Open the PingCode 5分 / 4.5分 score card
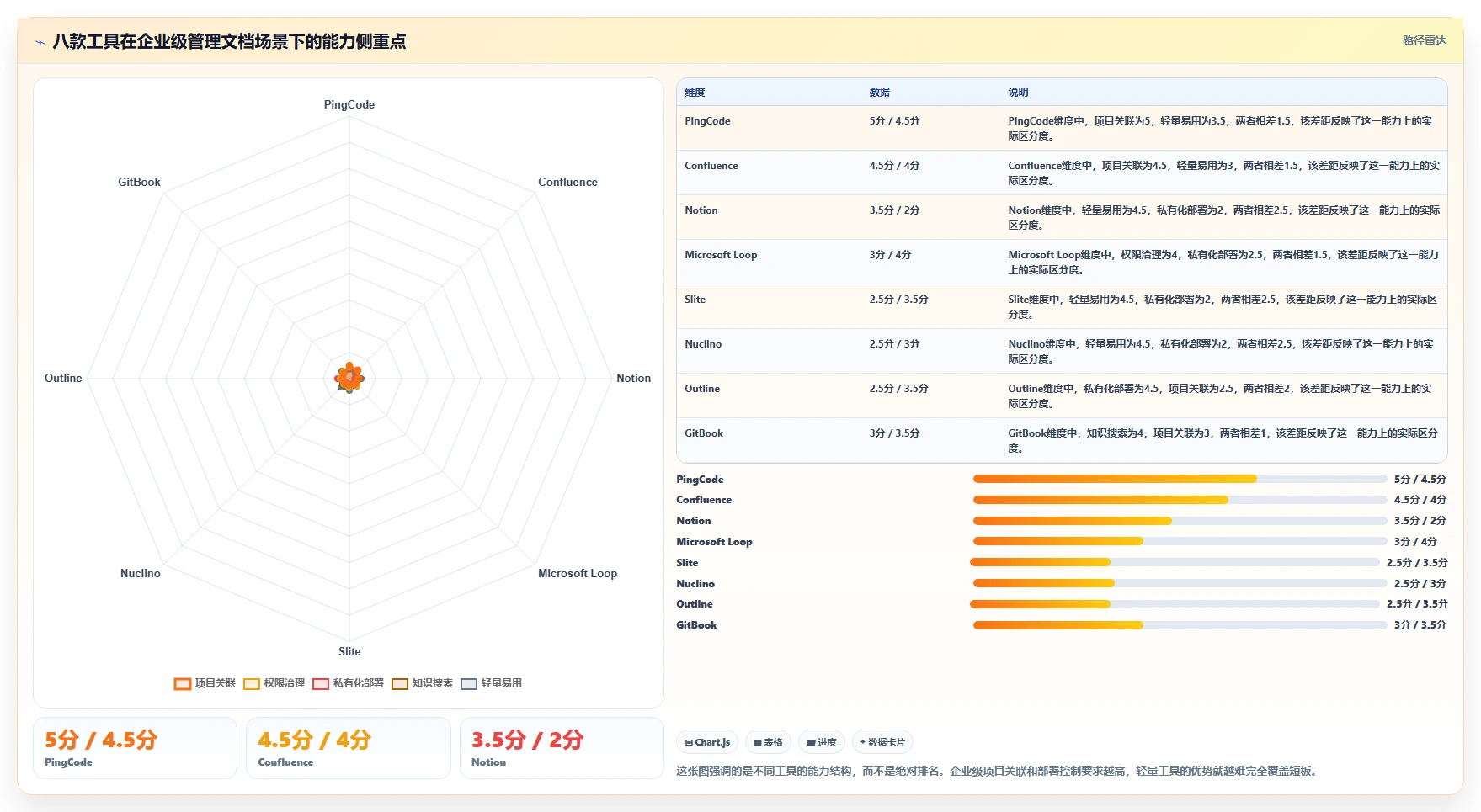The image size is (1481, 812). [x=135, y=748]
